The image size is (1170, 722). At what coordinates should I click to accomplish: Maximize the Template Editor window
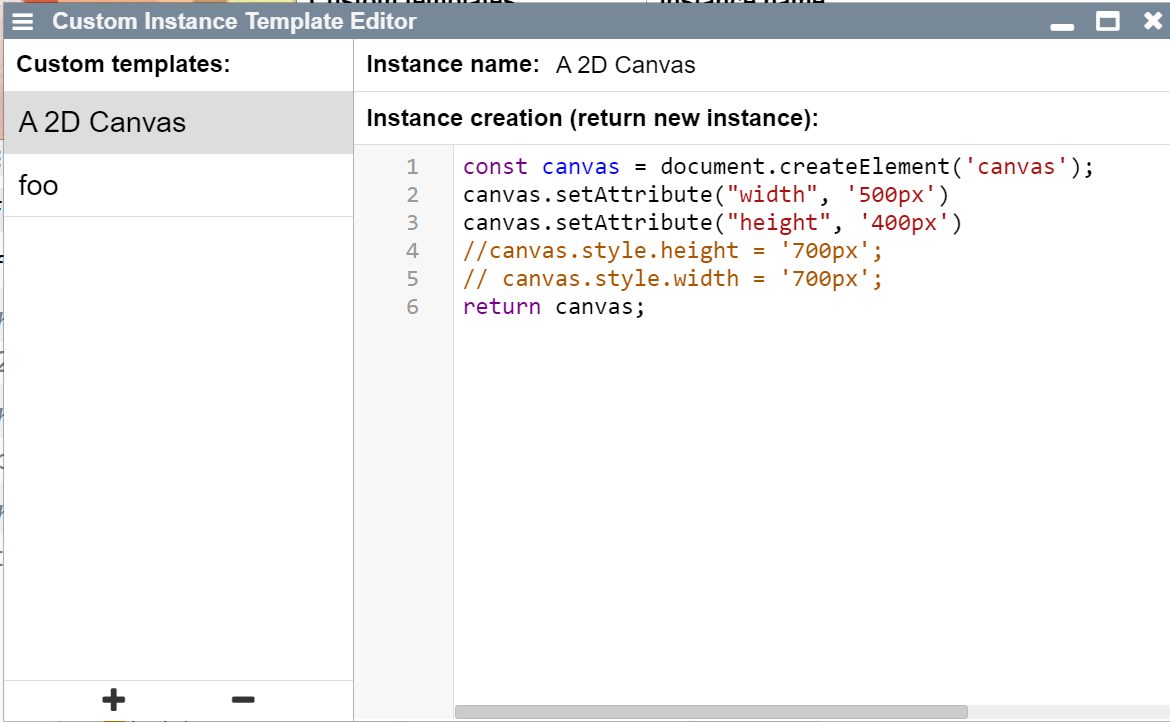pyautogui.click(x=1107, y=21)
